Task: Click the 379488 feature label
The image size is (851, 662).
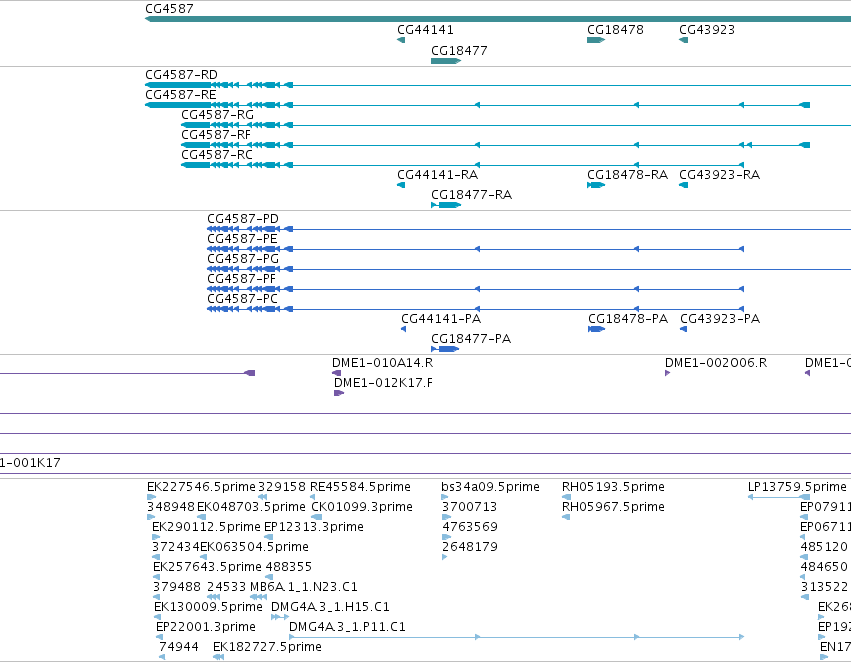Action: [x=177, y=587]
